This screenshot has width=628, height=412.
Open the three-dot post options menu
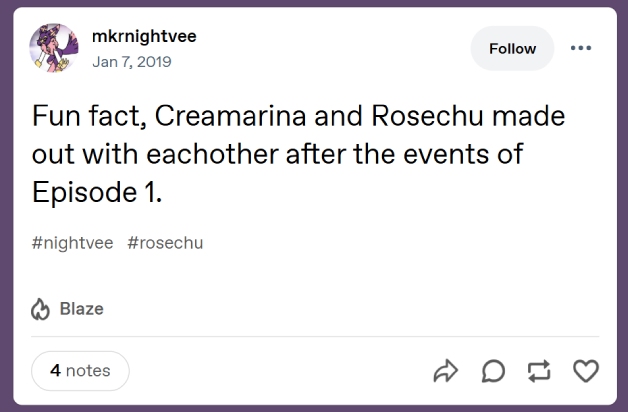tap(581, 48)
